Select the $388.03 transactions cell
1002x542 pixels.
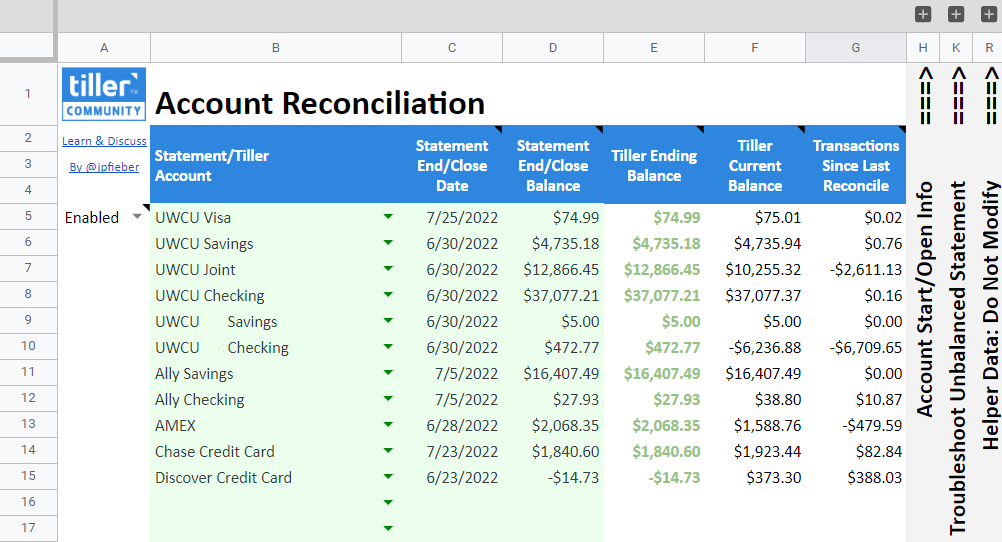point(856,477)
